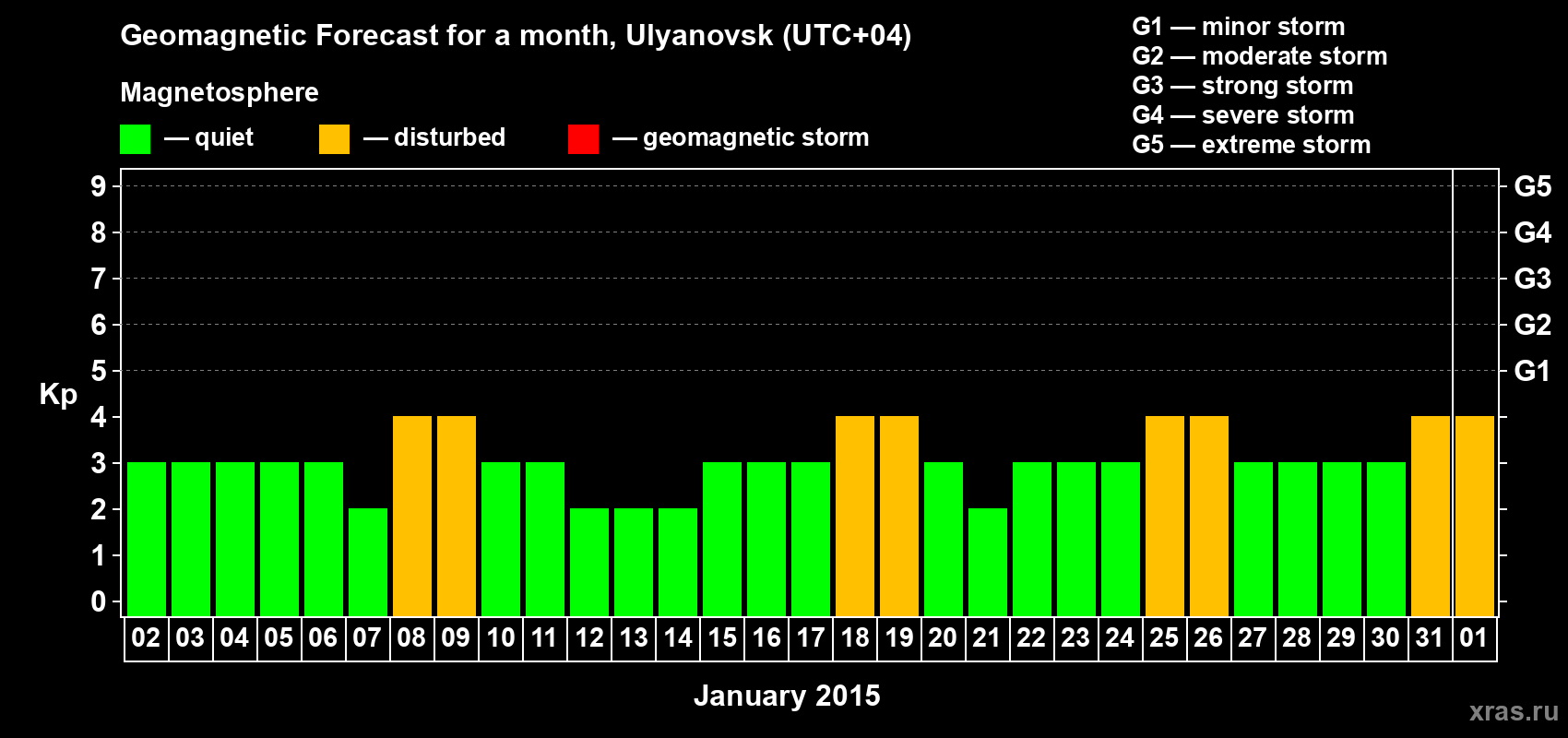Screen dimensions: 1568x738
Task: Click the Kp value 5 on left axis
Action: coord(99,371)
